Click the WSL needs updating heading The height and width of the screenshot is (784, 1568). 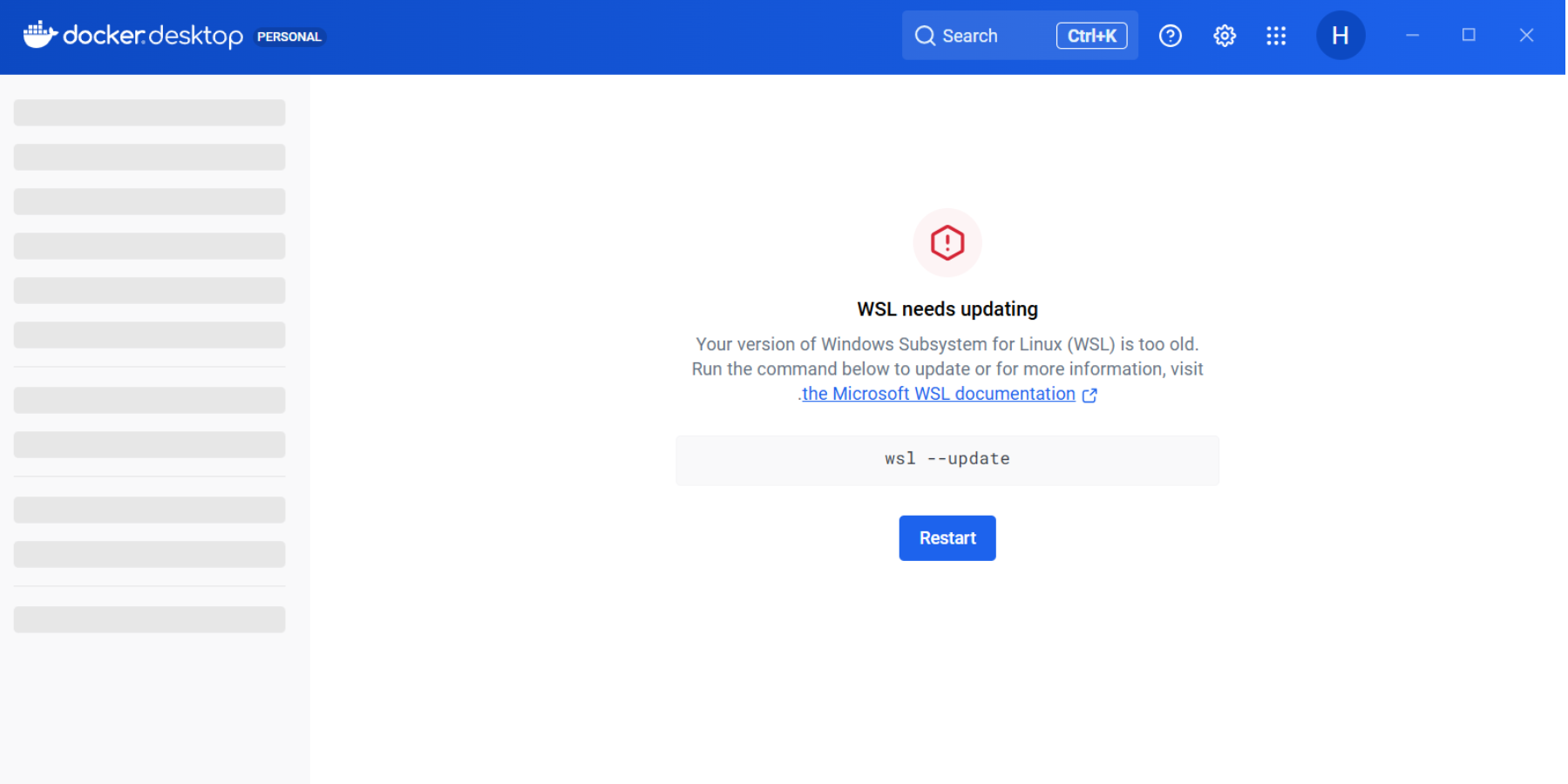947,309
